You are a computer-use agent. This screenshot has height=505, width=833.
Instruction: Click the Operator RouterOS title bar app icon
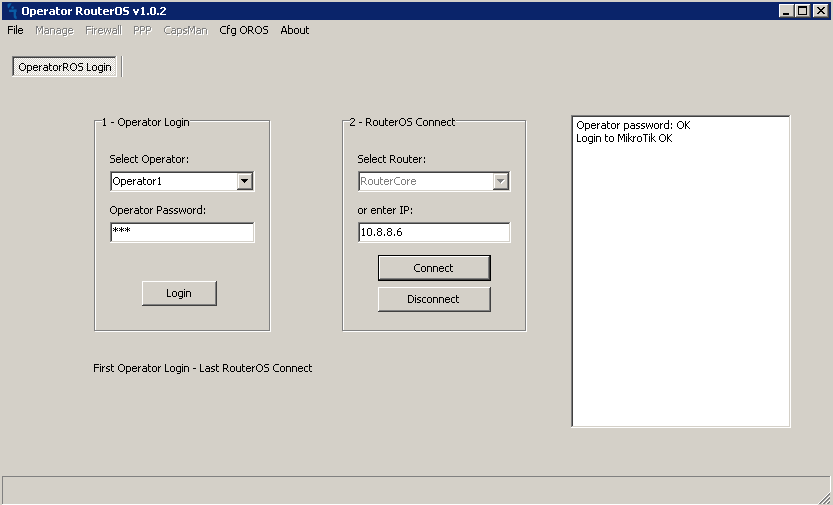[12, 11]
